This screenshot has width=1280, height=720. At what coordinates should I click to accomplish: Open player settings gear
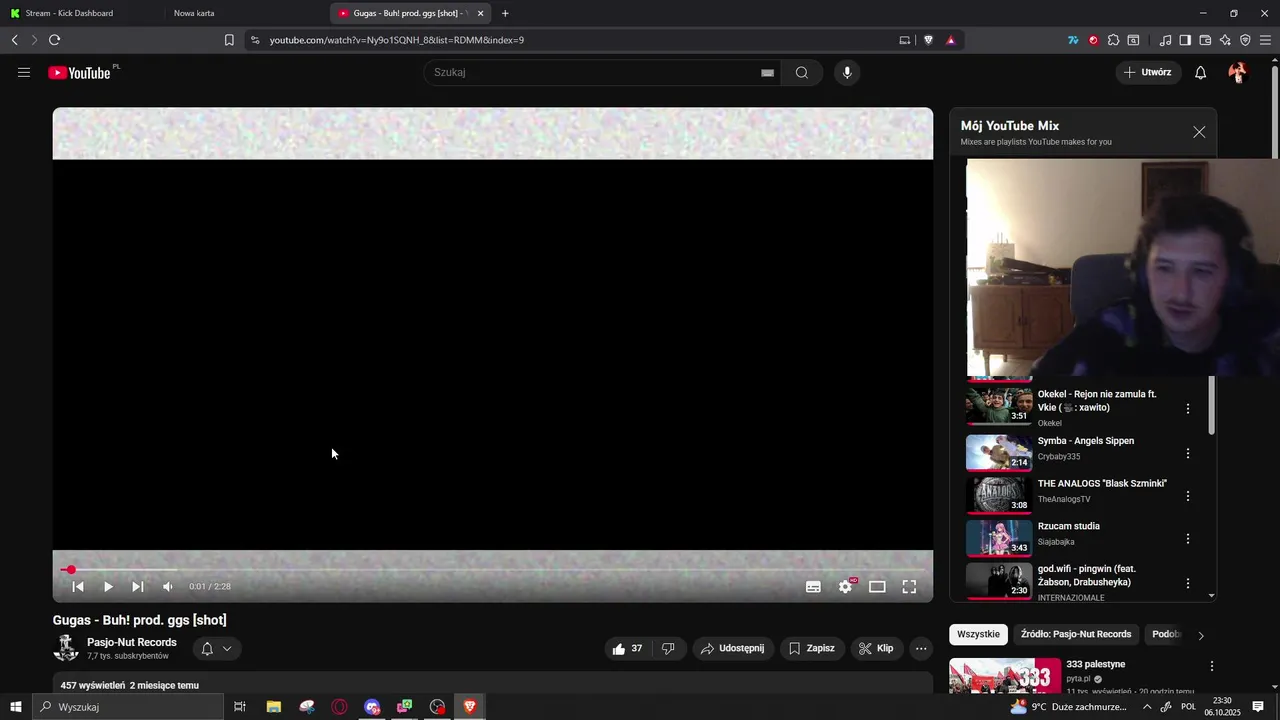point(845,587)
